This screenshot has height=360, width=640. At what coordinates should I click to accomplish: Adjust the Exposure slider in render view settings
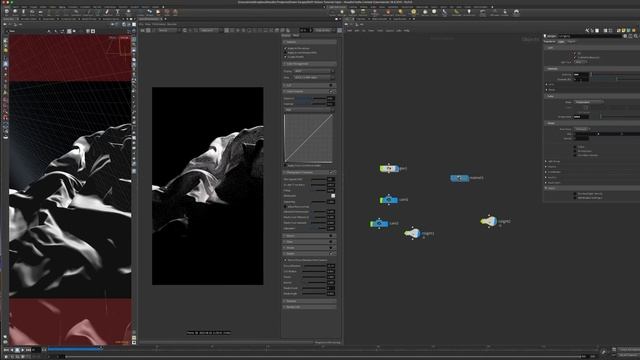click(x=310, y=98)
